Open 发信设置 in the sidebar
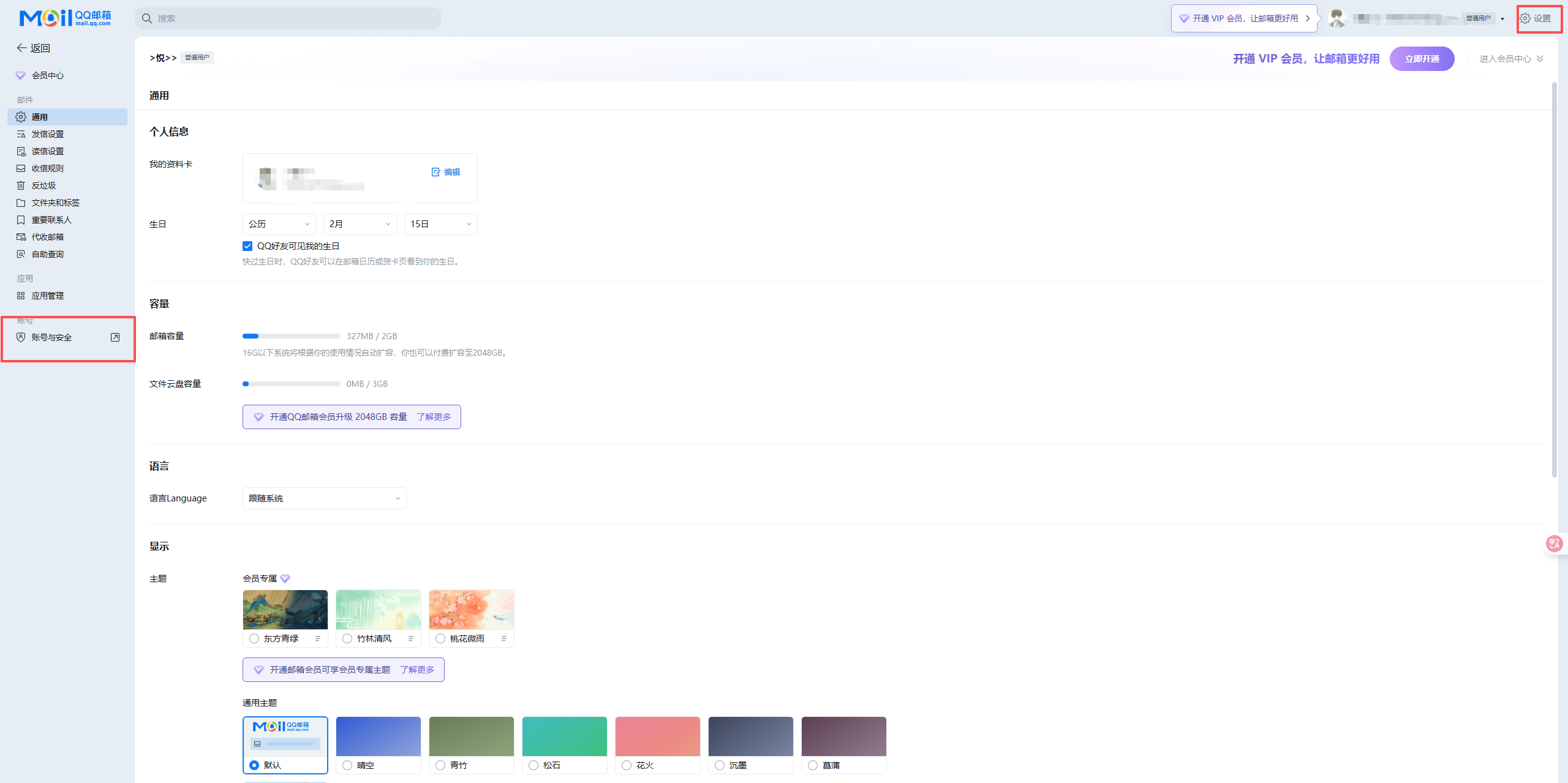 point(48,134)
